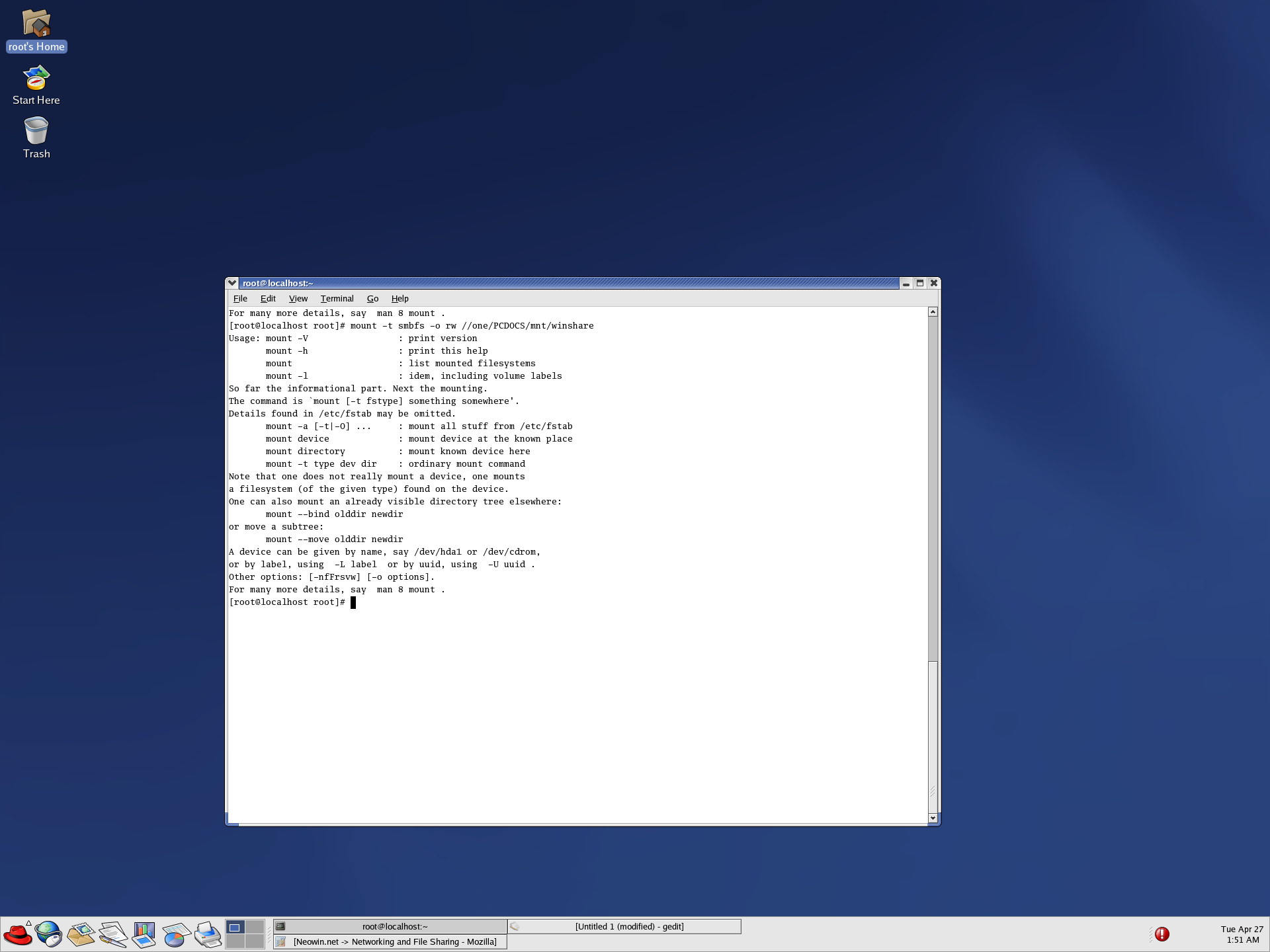Open the email client envelope icon
This screenshot has width=1270, height=952.
pyautogui.click(x=81, y=934)
